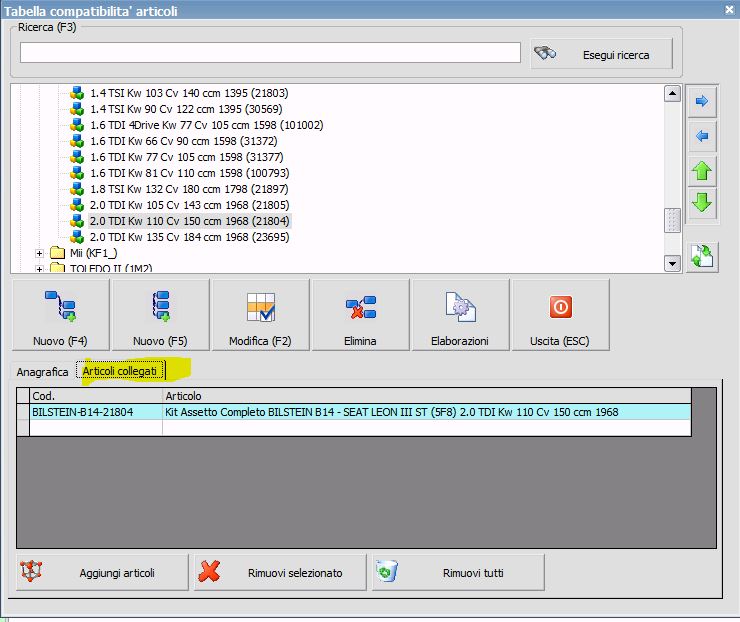The image size is (740, 622).
Task: Click Aggiungi articoli button
Action: point(102,572)
